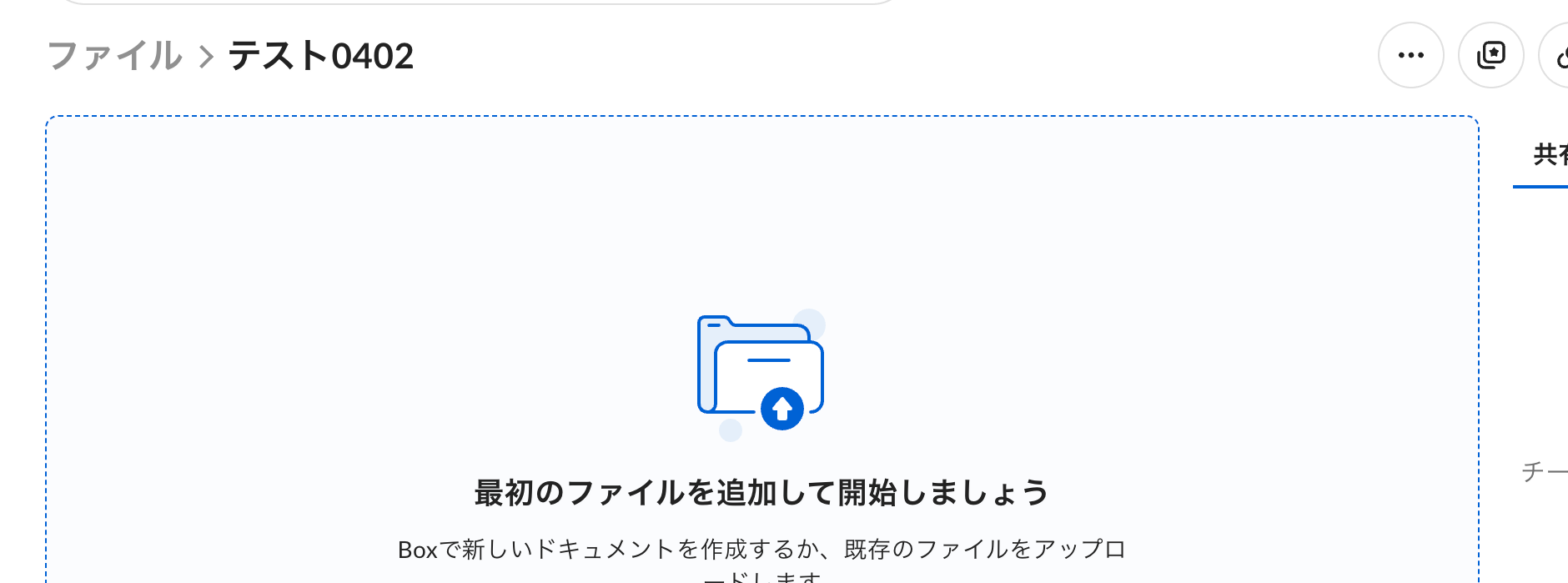Click the dashed blue border of upload area

(x=762, y=117)
